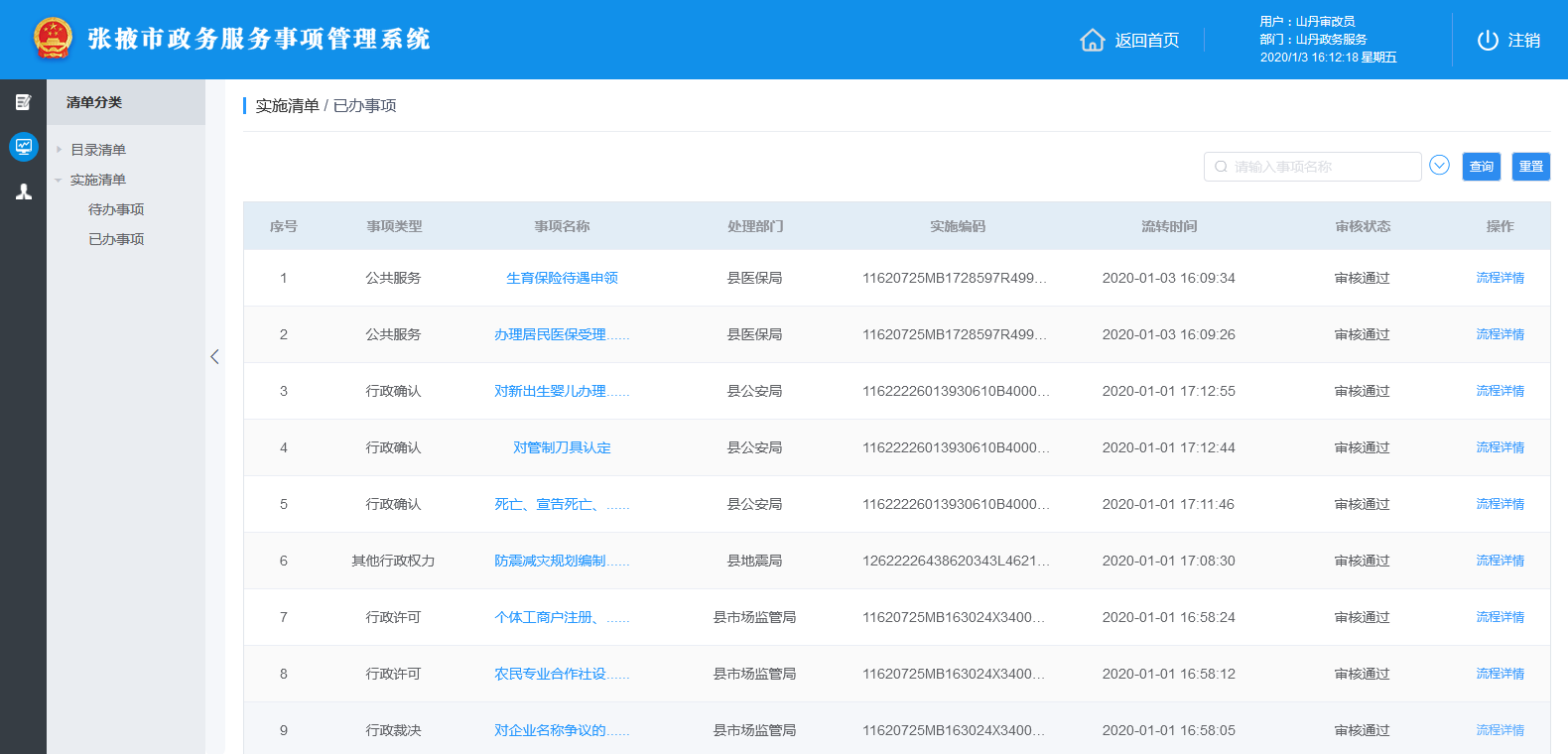Click the 操作 column header
Screen dimensions: 1568x754
(x=1500, y=226)
